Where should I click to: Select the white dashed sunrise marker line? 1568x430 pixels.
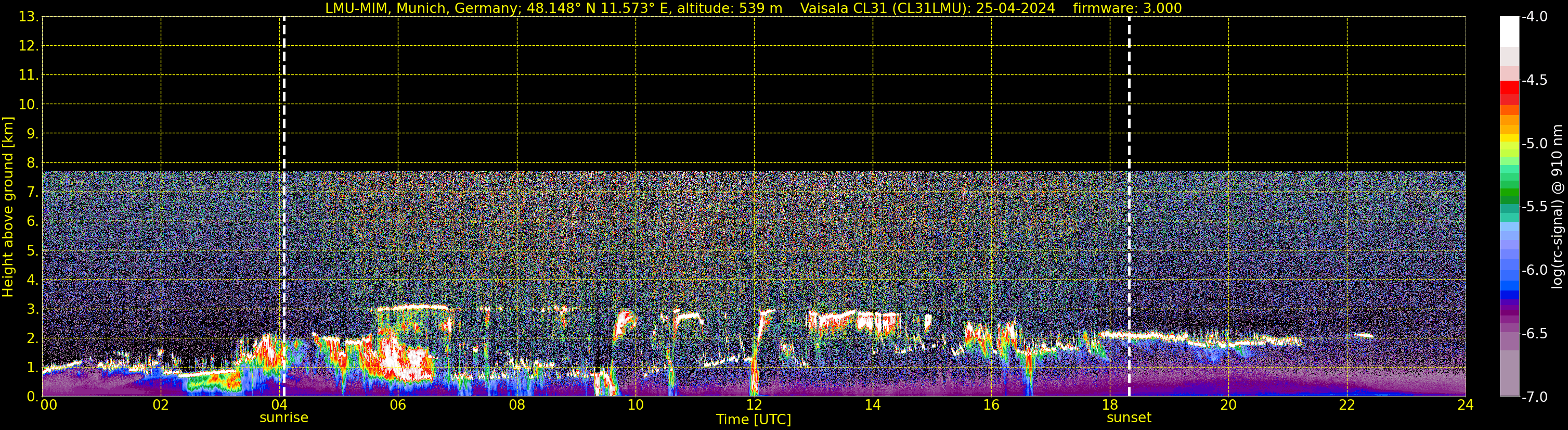tap(284, 207)
